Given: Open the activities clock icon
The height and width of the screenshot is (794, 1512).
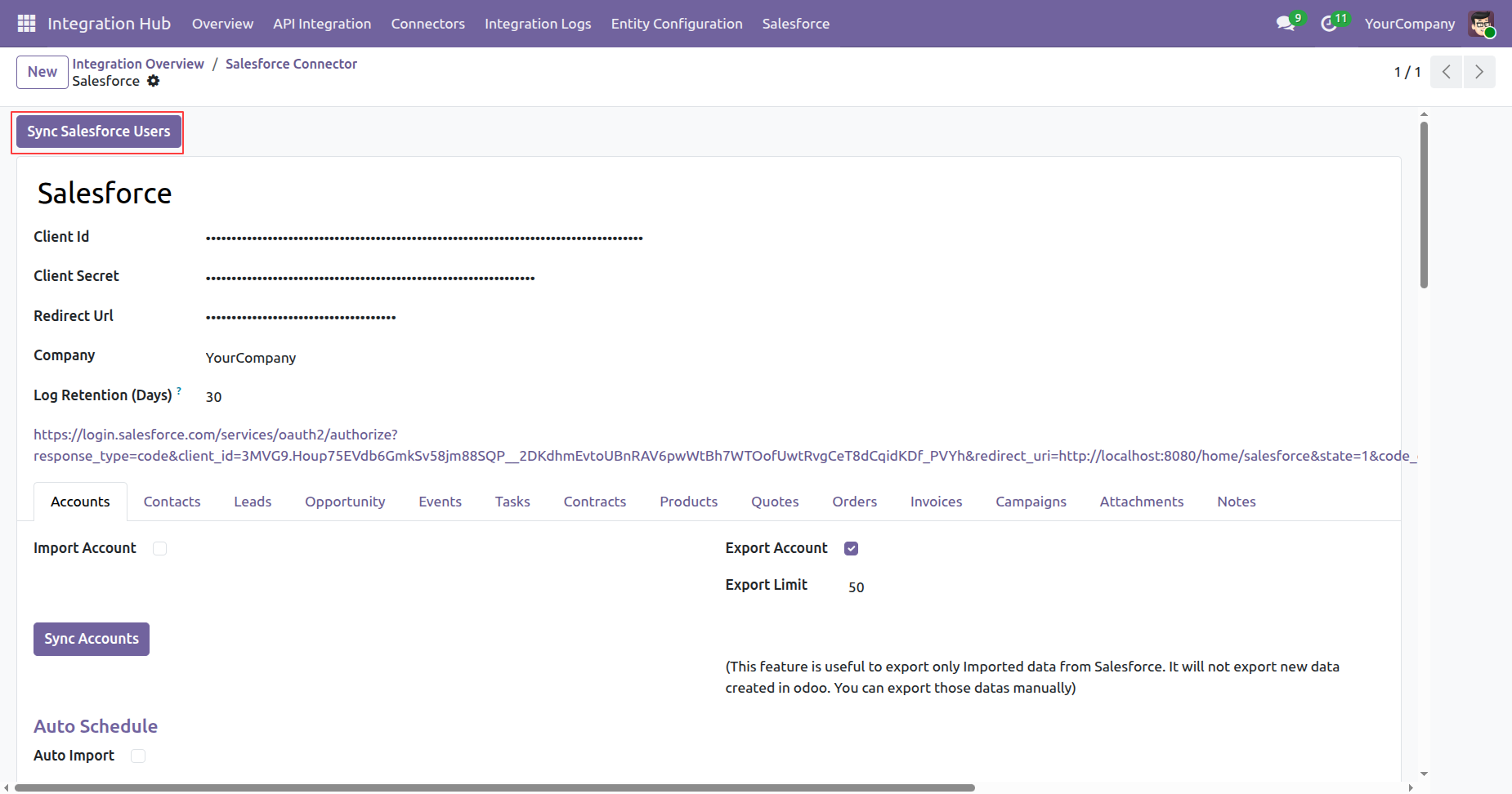Looking at the screenshot, I should [x=1329, y=24].
